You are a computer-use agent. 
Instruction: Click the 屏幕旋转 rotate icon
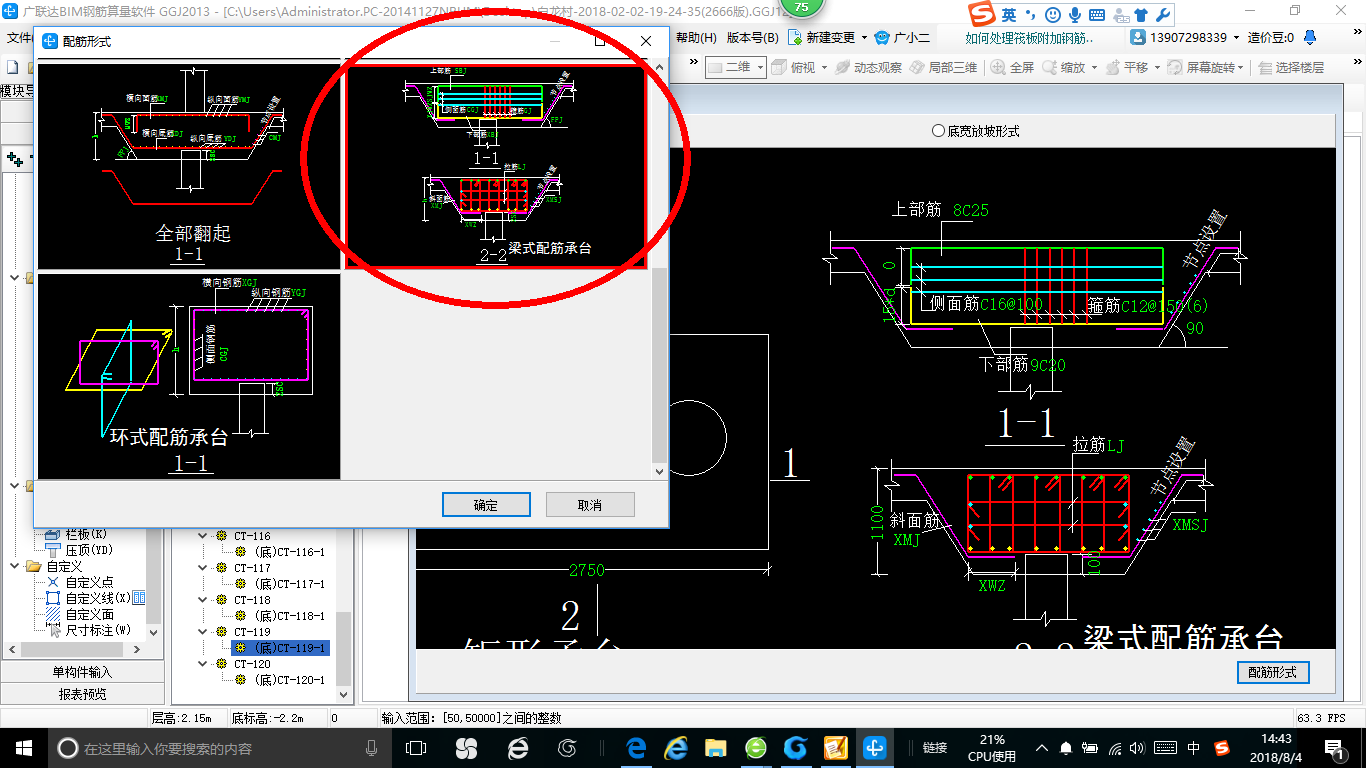coord(1174,67)
